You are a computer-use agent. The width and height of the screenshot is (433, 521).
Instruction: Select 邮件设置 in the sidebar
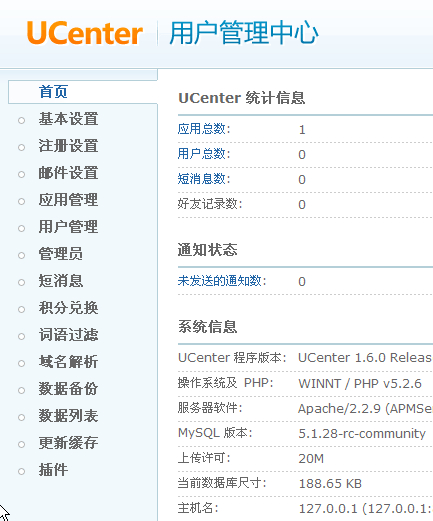pyautogui.click(x=68, y=173)
